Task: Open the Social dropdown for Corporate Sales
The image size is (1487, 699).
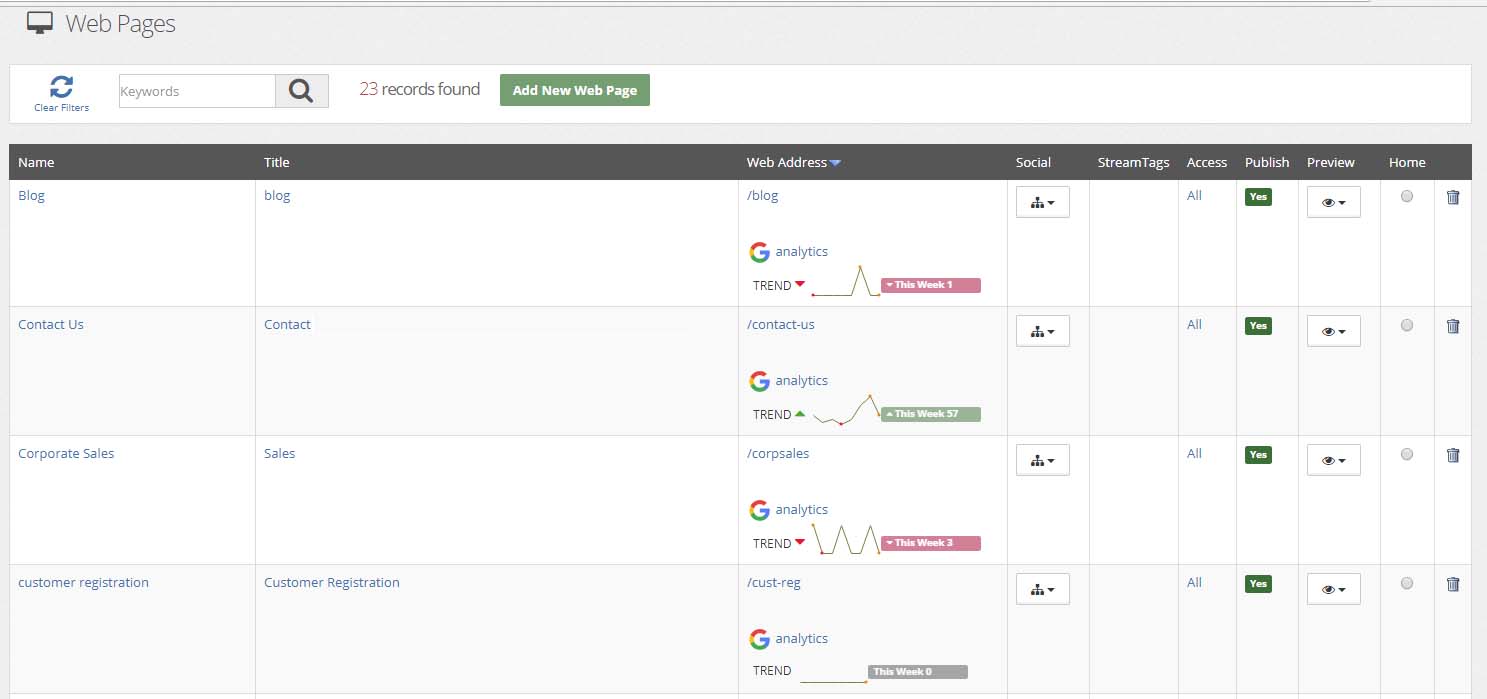Action: click(1043, 460)
